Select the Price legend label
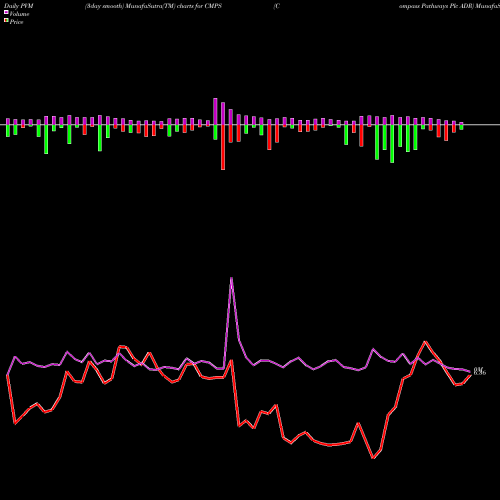The height and width of the screenshot is (500, 500). [x=16, y=22]
